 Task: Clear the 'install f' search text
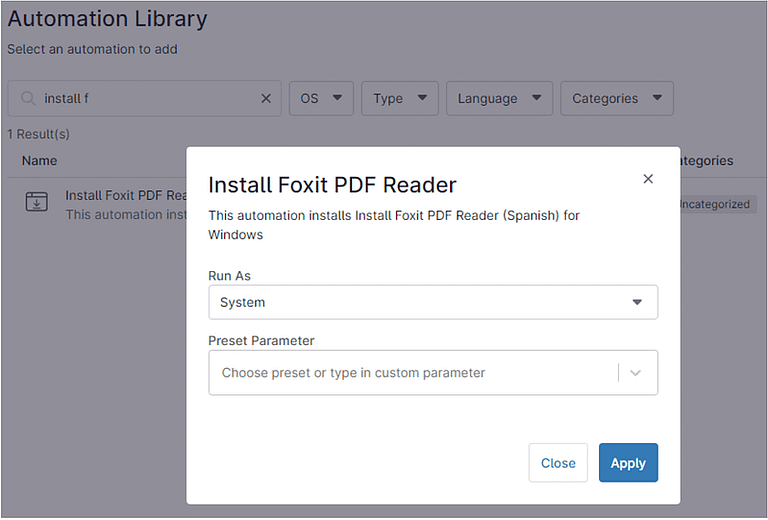click(266, 99)
